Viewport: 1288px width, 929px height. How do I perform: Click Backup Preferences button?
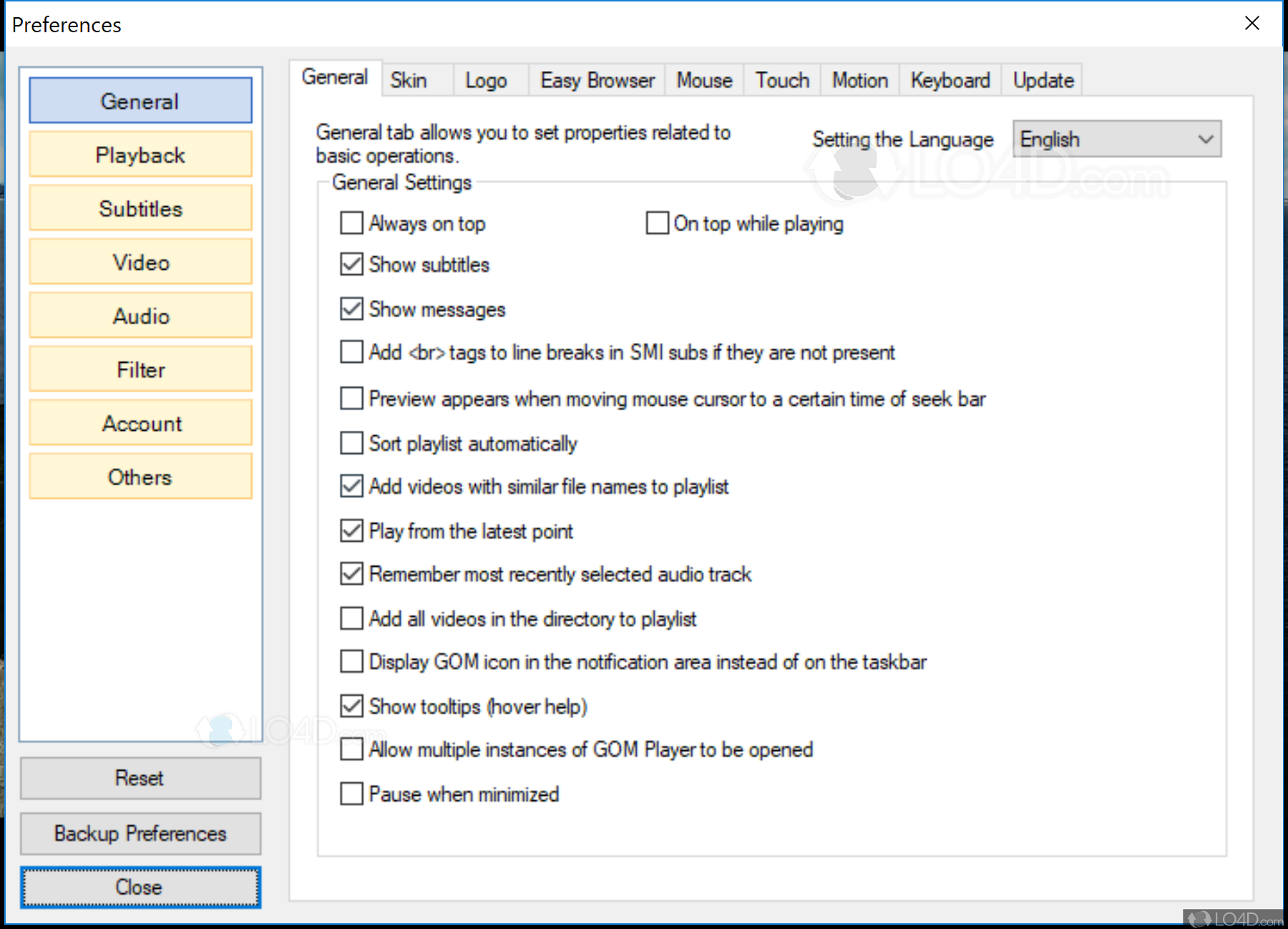coord(140,833)
